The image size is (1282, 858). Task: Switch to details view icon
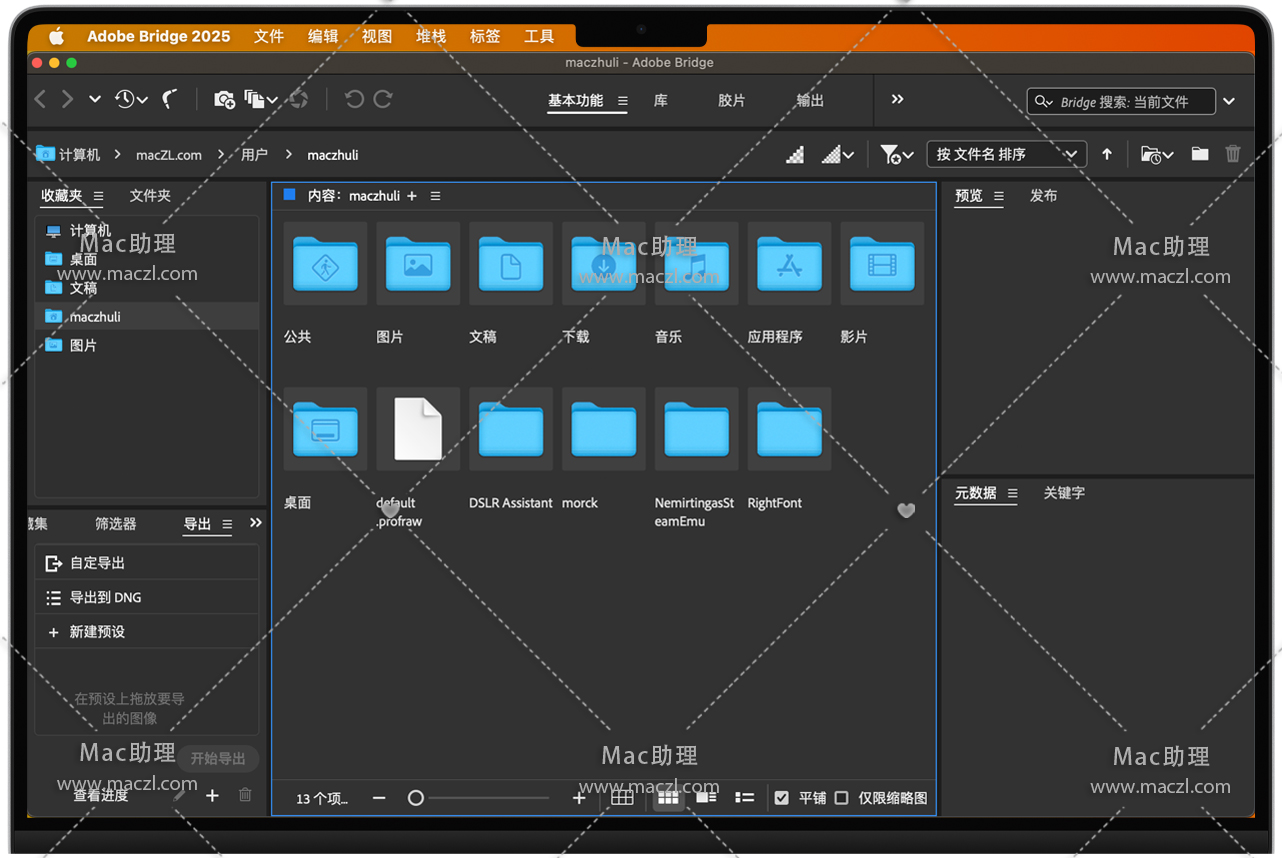706,797
